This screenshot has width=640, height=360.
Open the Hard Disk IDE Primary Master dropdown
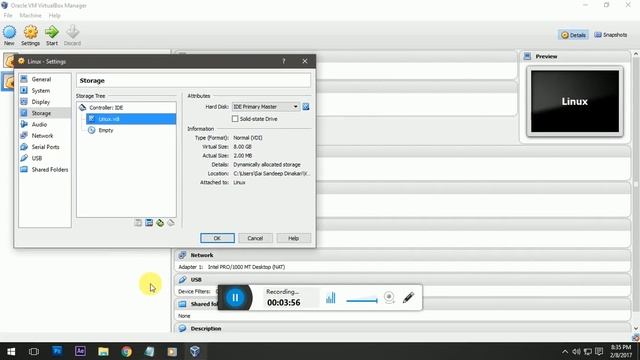tap(265, 107)
